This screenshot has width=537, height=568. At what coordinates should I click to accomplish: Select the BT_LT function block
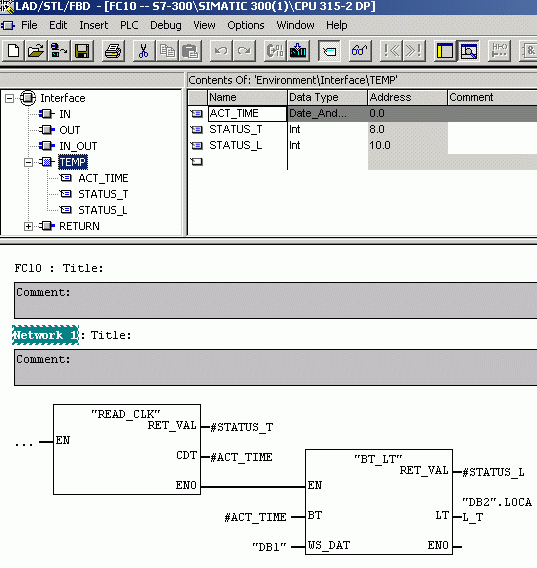tap(379, 502)
